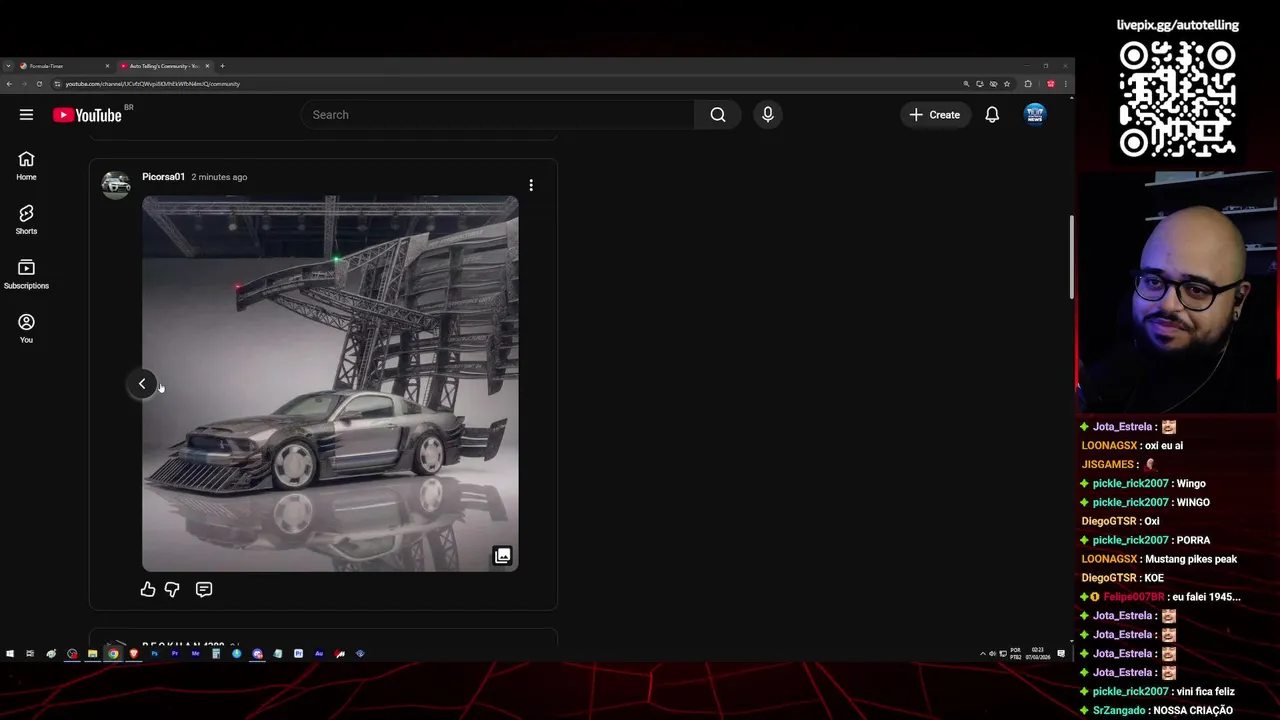Open a new browser tab
This screenshot has width=1280, height=720.
[x=222, y=66]
